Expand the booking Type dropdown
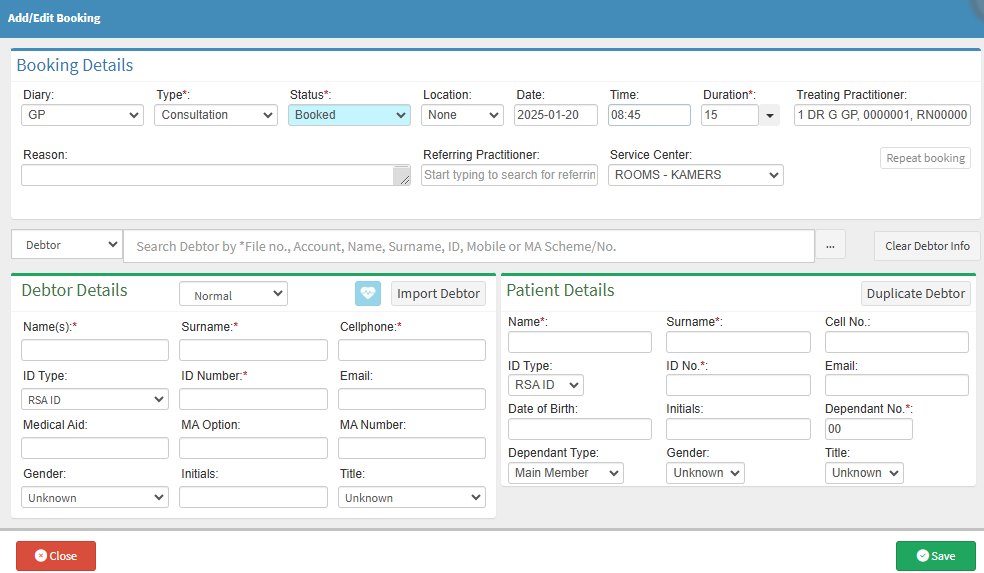 click(x=215, y=115)
